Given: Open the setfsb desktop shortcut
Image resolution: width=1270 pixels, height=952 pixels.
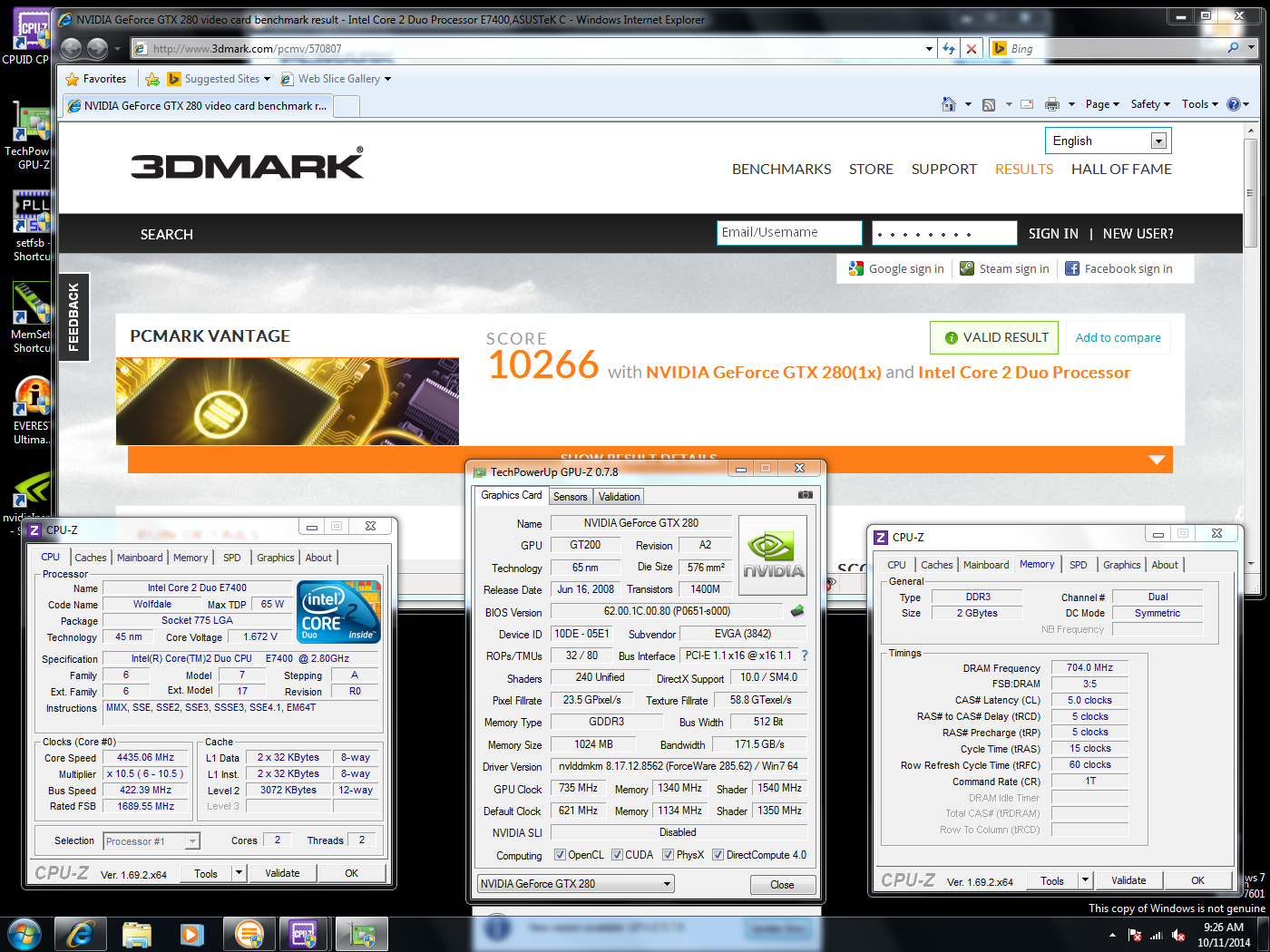Looking at the screenshot, I should [30, 227].
